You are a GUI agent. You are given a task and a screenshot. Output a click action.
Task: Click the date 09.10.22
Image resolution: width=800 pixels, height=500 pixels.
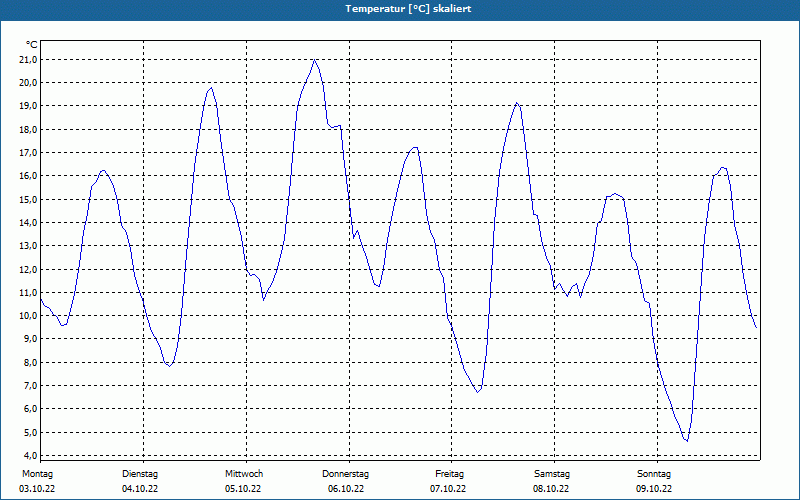pos(654,489)
